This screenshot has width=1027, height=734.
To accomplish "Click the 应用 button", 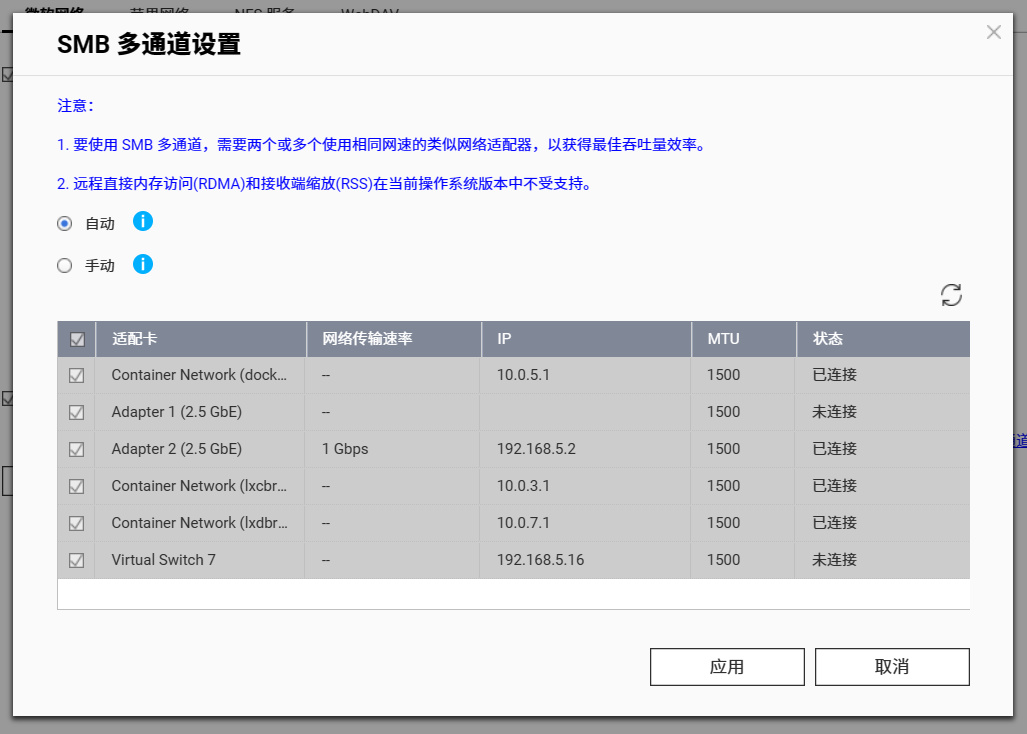I will pos(727,667).
